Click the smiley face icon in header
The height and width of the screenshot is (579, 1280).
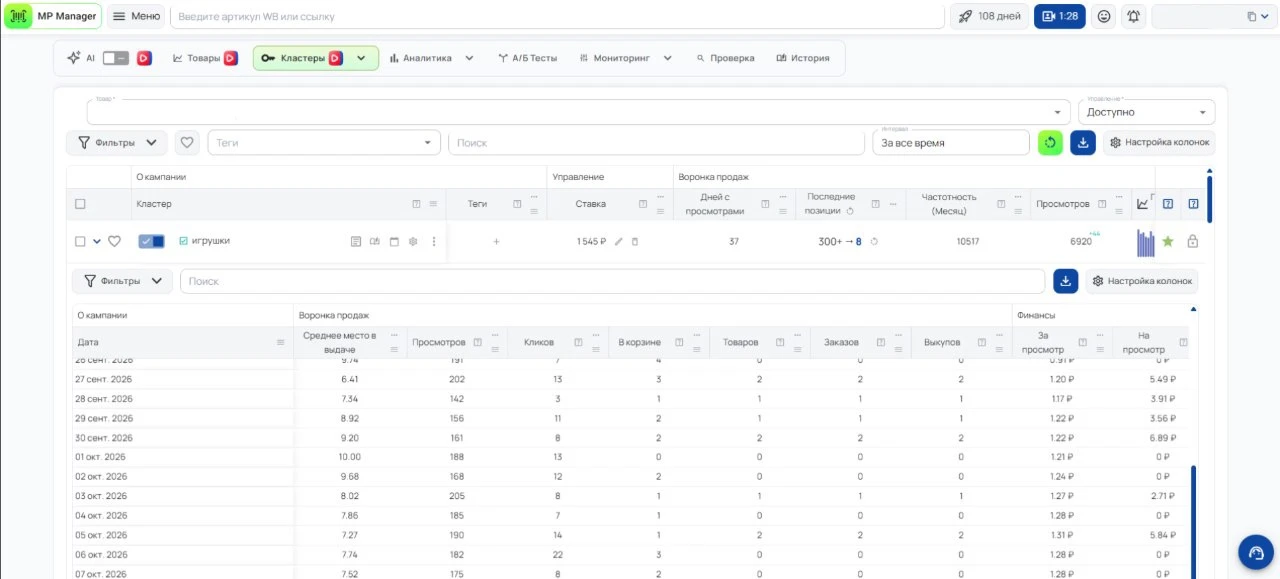pos(1104,16)
